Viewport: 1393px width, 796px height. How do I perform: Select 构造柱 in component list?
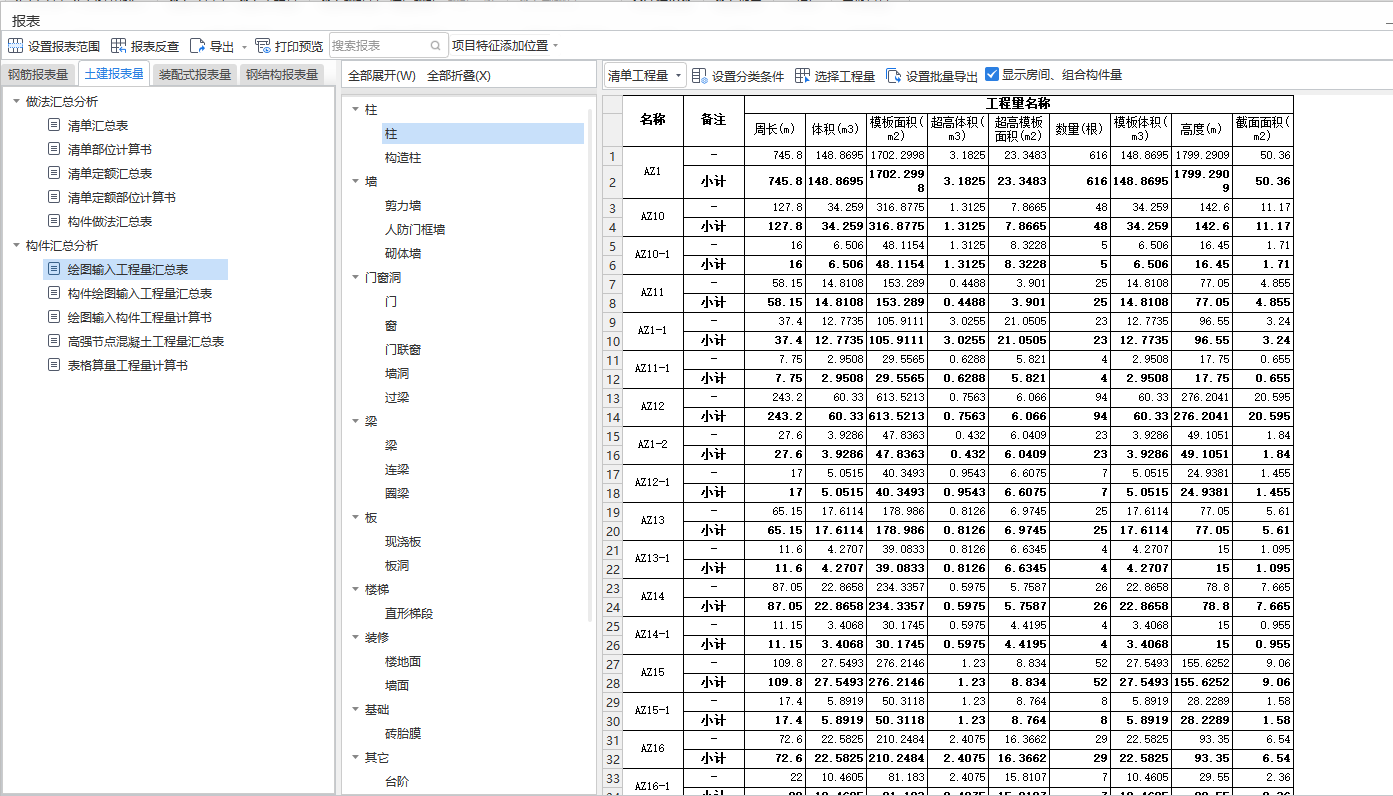coord(403,157)
